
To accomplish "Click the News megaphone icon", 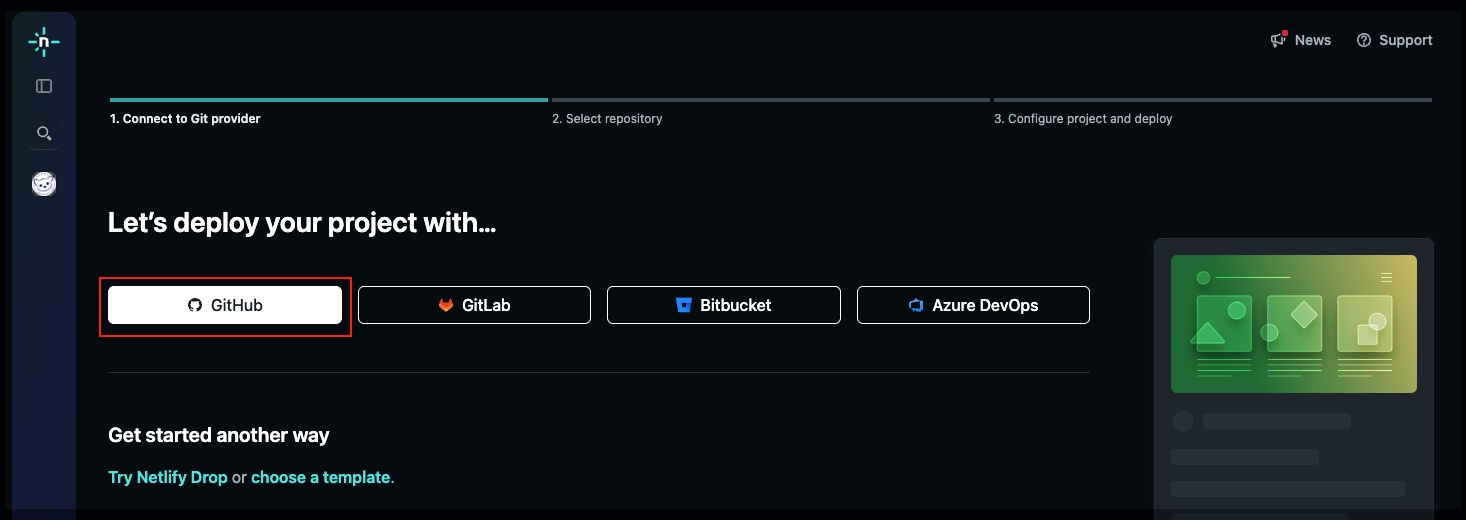I will coord(1278,40).
